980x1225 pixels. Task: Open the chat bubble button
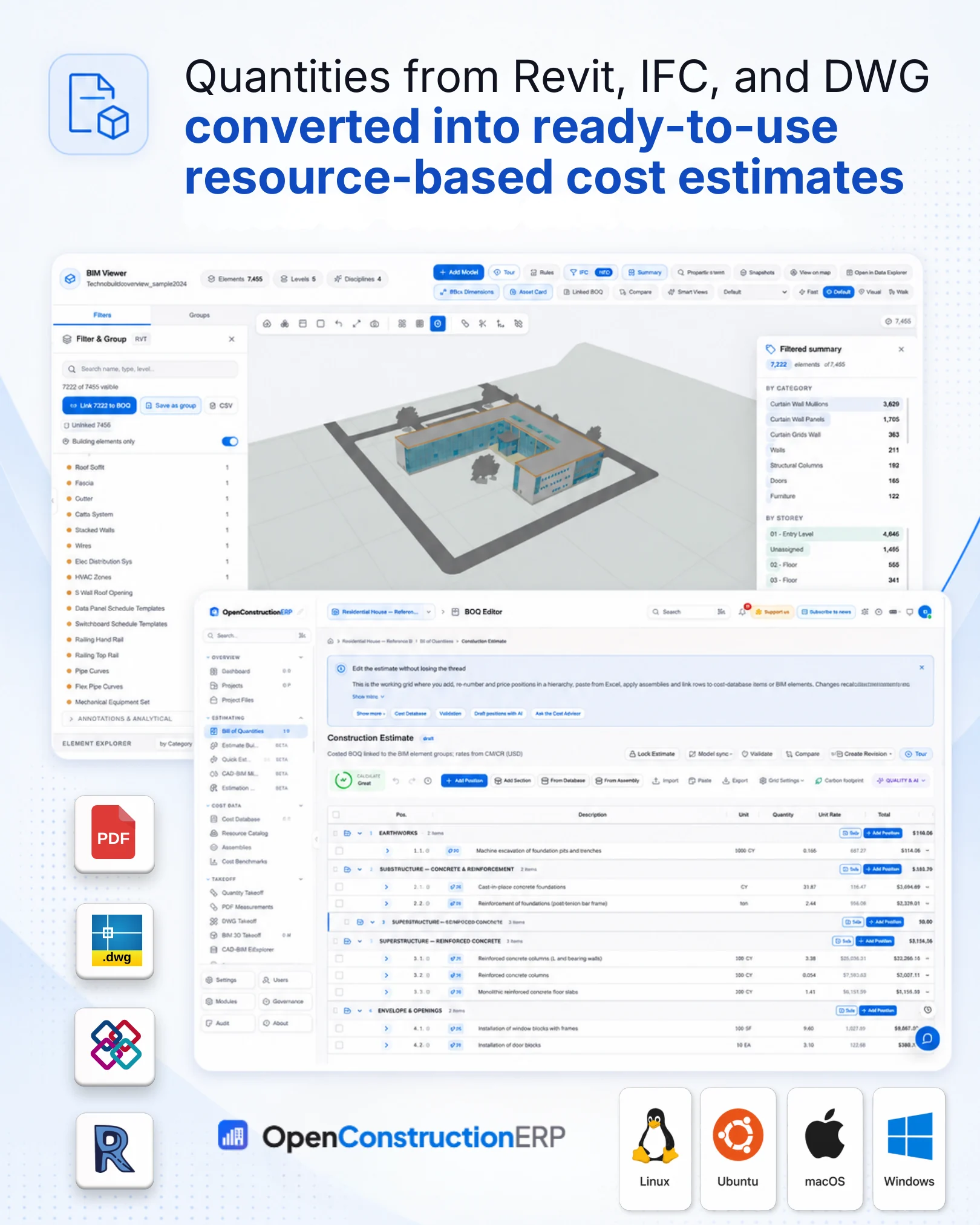(x=927, y=1039)
